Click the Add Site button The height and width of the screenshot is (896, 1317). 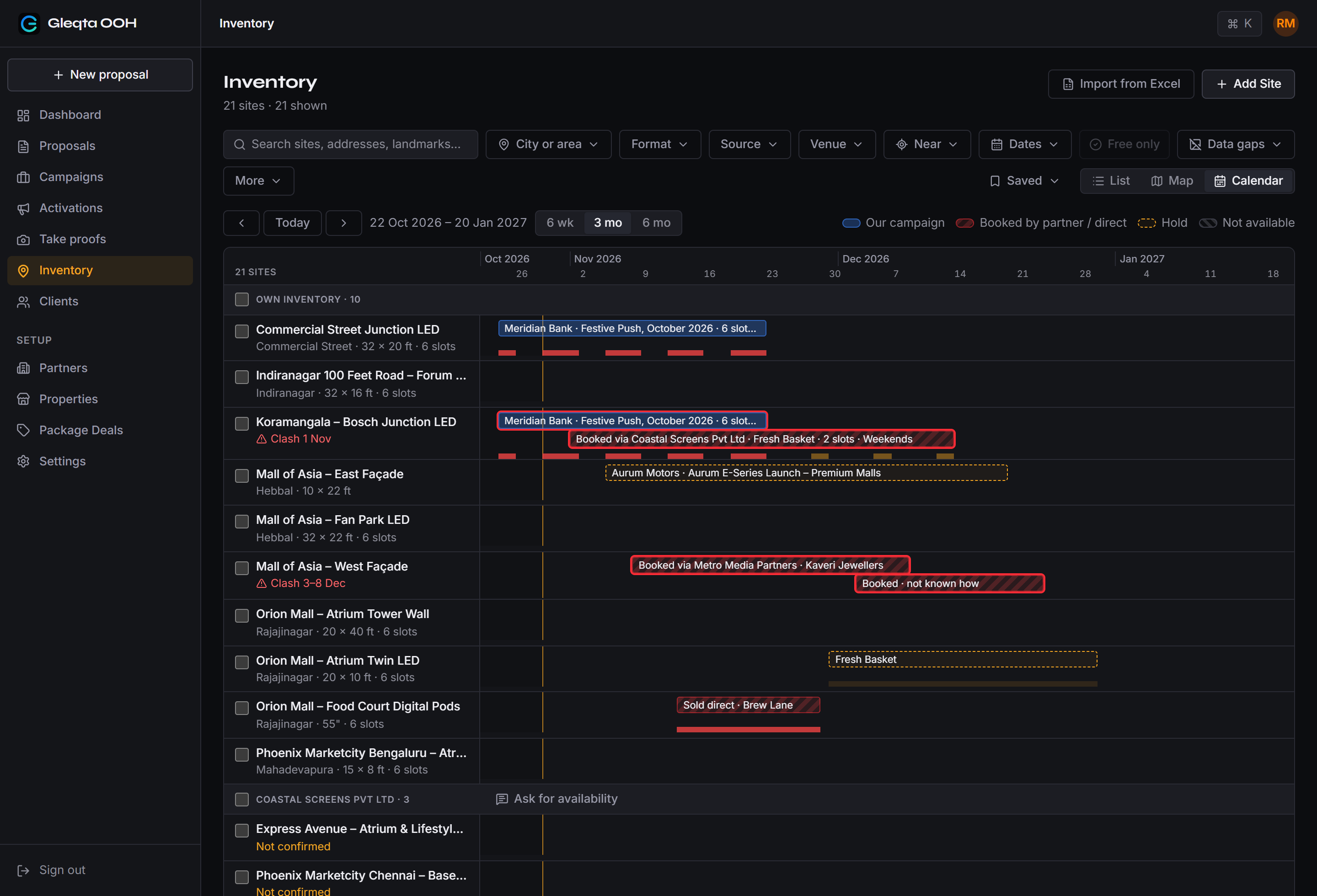tap(1247, 85)
